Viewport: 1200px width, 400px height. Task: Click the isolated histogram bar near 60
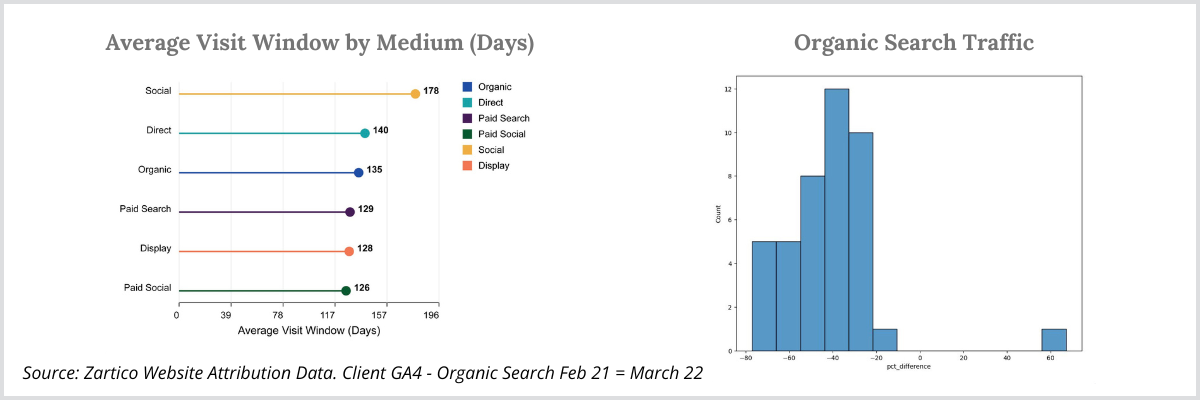pos(1054,340)
